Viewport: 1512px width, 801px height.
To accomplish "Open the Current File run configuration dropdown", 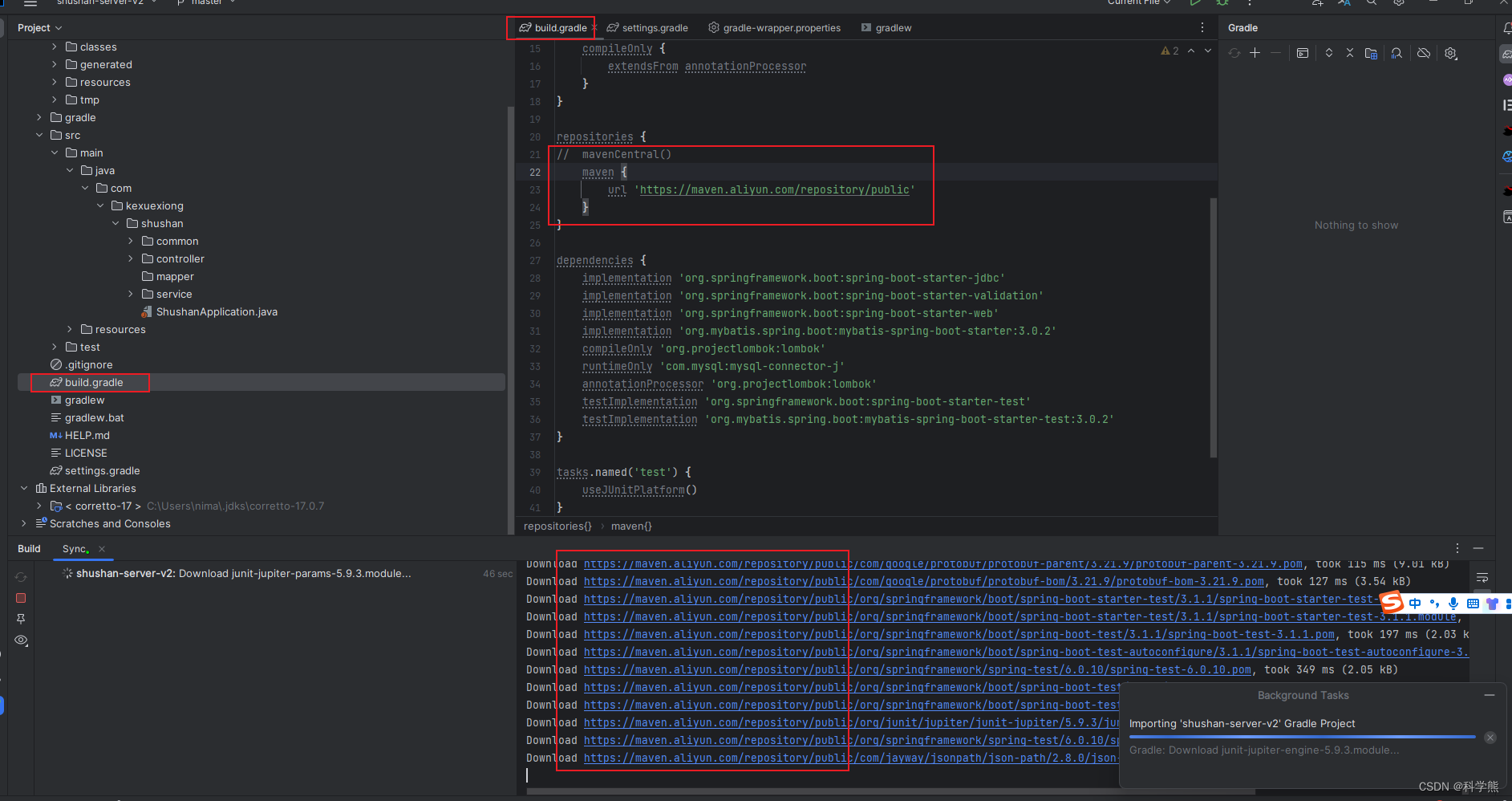I will point(1139,2).
